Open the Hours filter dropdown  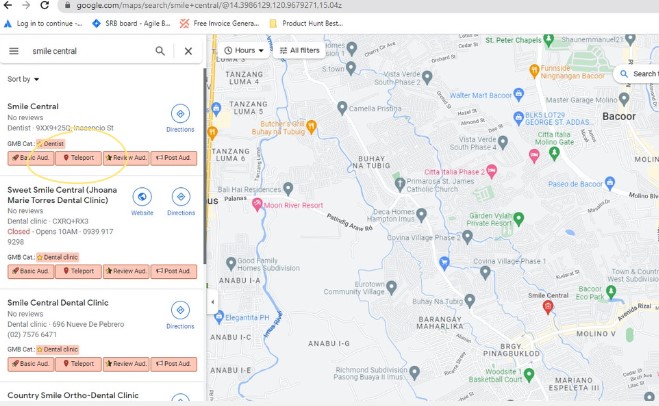pyautogui.click(x=244, y=50)
